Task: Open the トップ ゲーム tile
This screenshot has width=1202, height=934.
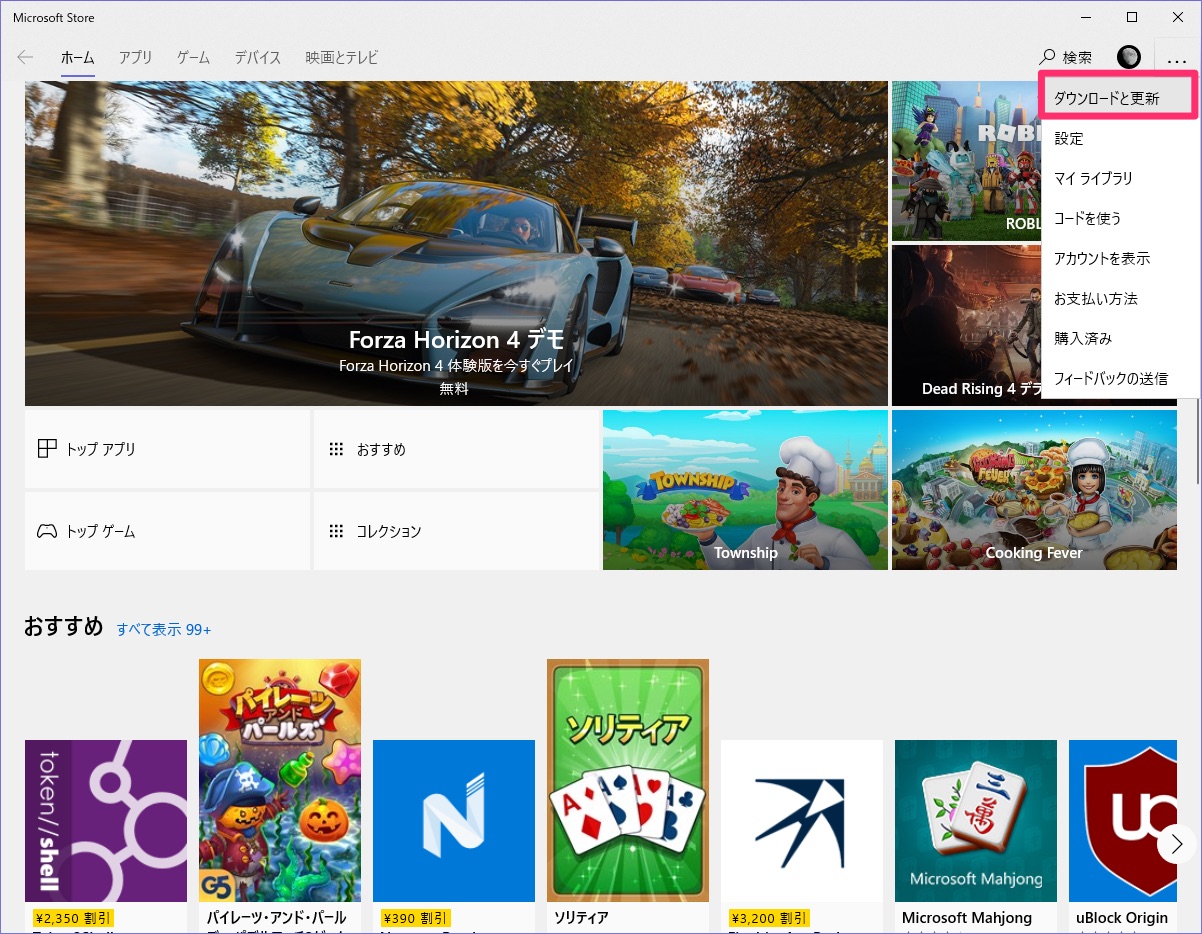Action: 167,531
